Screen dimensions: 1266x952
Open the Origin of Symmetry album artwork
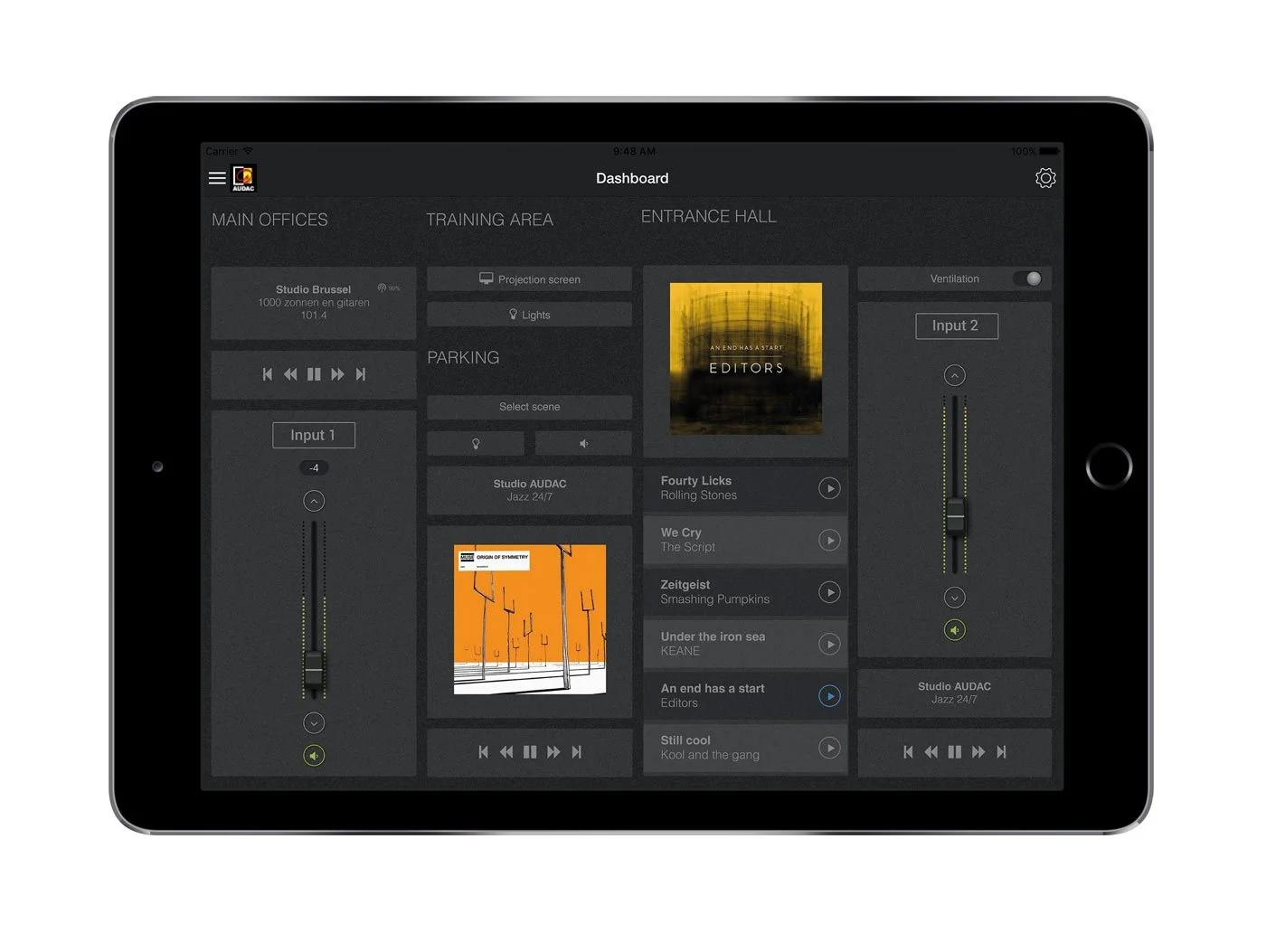530,619
